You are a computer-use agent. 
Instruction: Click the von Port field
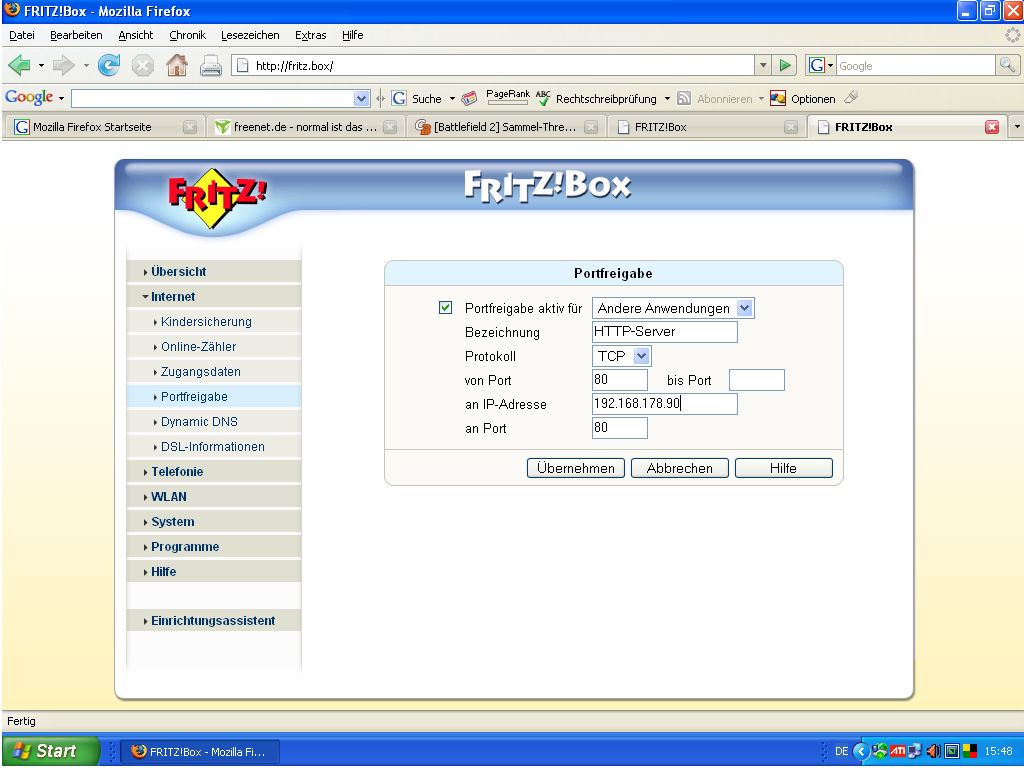[x=620, y=379]
